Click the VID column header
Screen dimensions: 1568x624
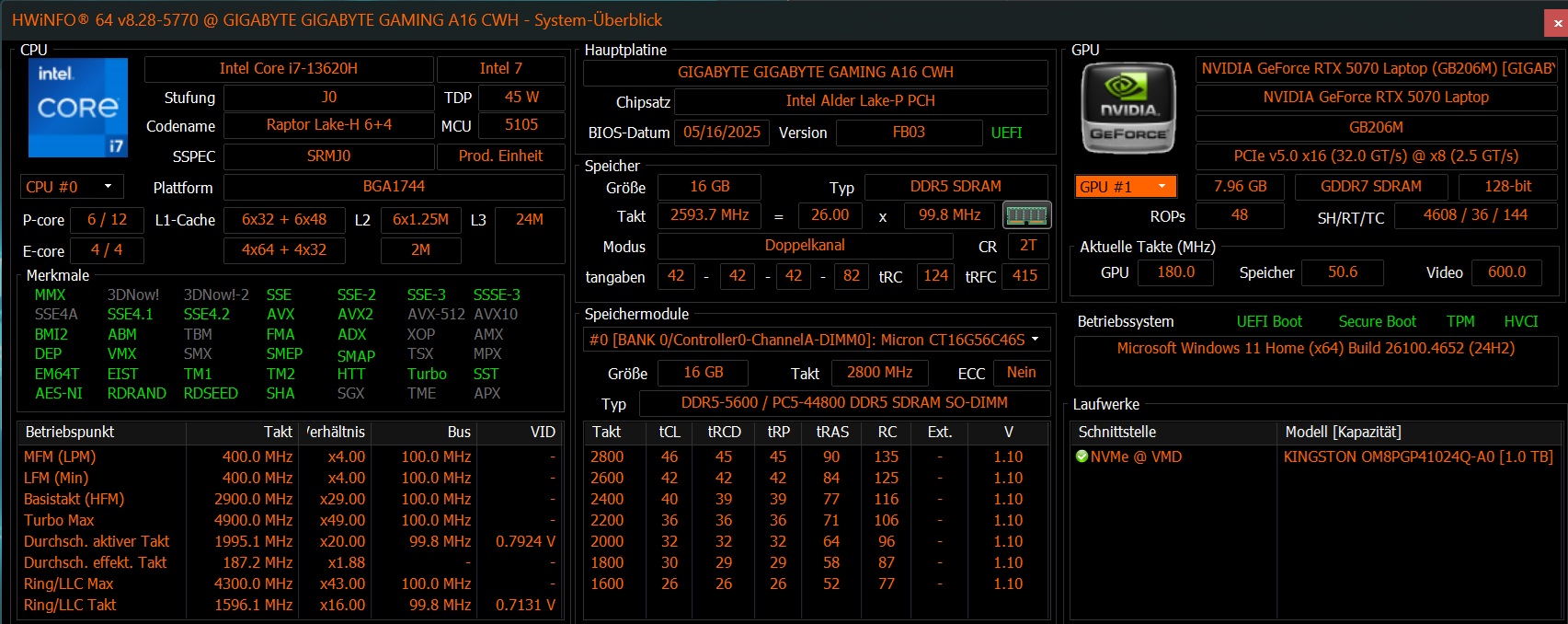[520, 433]
